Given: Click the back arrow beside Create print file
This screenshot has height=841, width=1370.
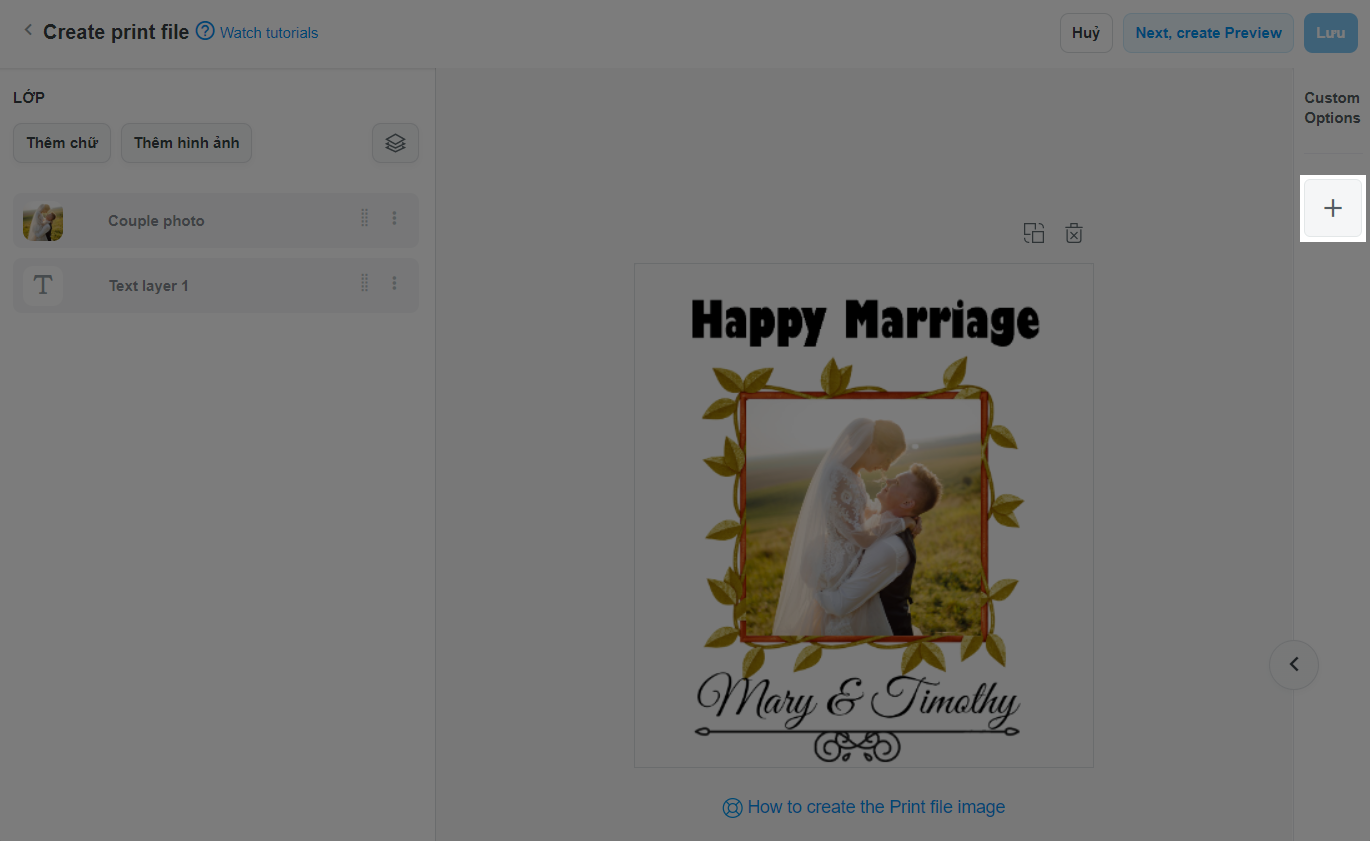Looking at the screenshot, I should pyautogui.click(x=28, y=31).
